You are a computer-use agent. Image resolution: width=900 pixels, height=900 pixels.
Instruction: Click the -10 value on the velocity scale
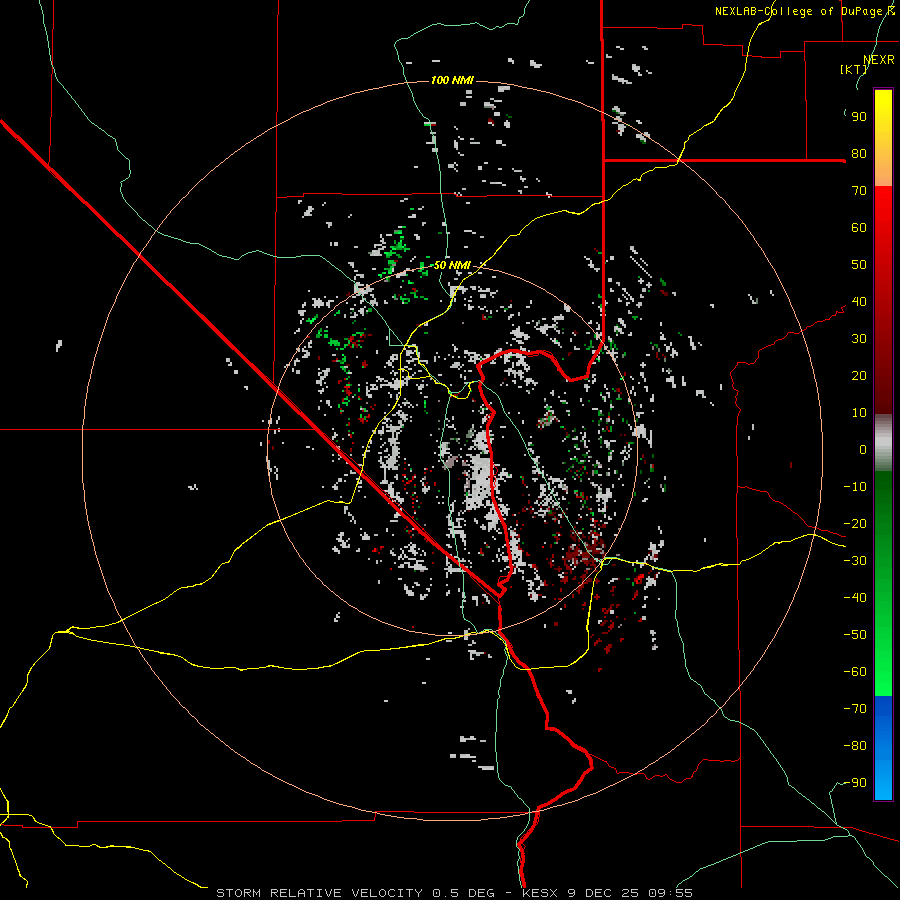855,487
